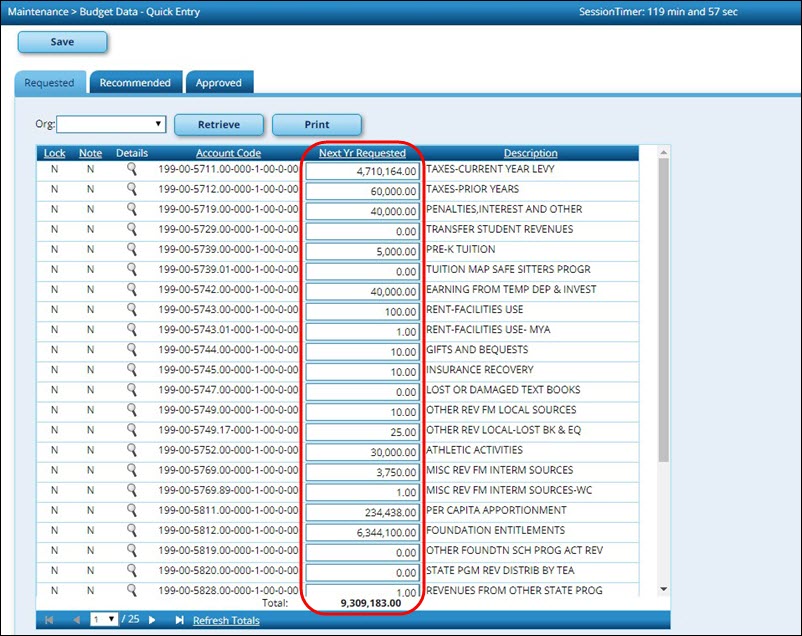
Task: Click the Retrieve button
Action: 219,125
